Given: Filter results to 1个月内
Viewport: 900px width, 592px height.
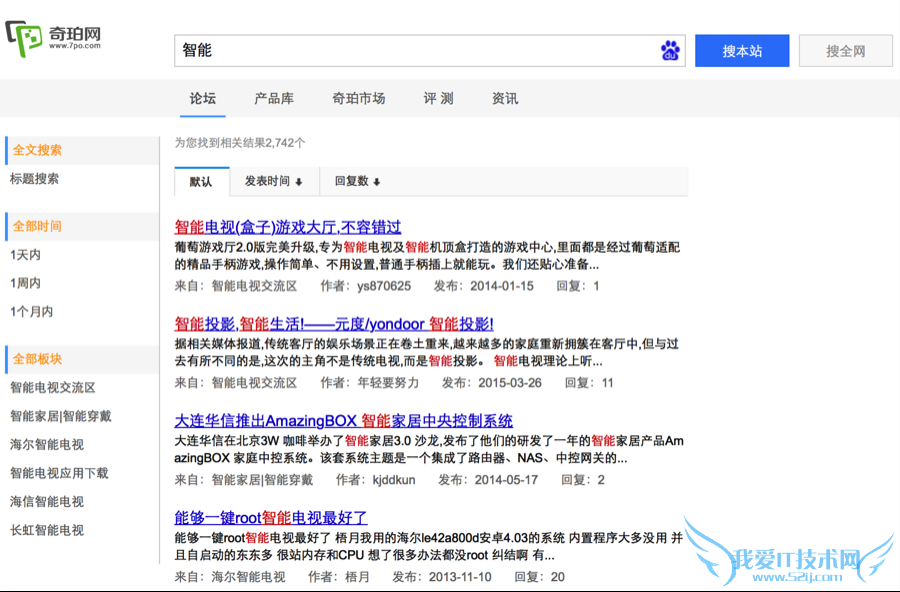Looking at the screenshot, I should click(x=31, y=312).
